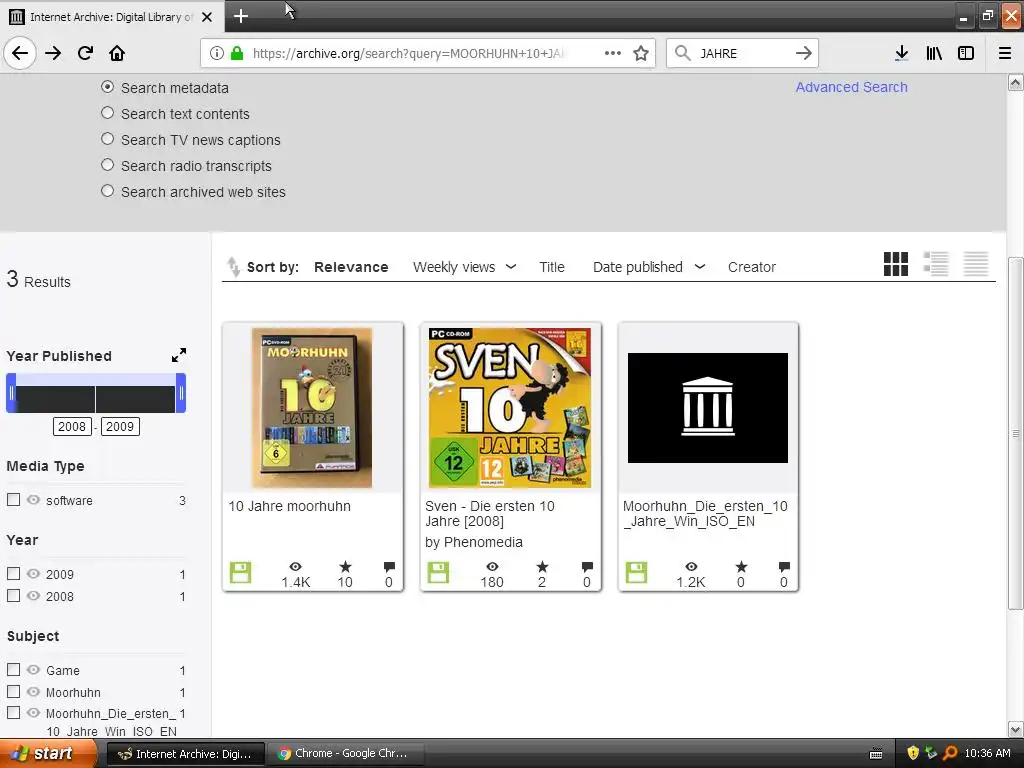The image size is (1024, 768).
Task: Sort results by Title
Action: tap(552, 267)
